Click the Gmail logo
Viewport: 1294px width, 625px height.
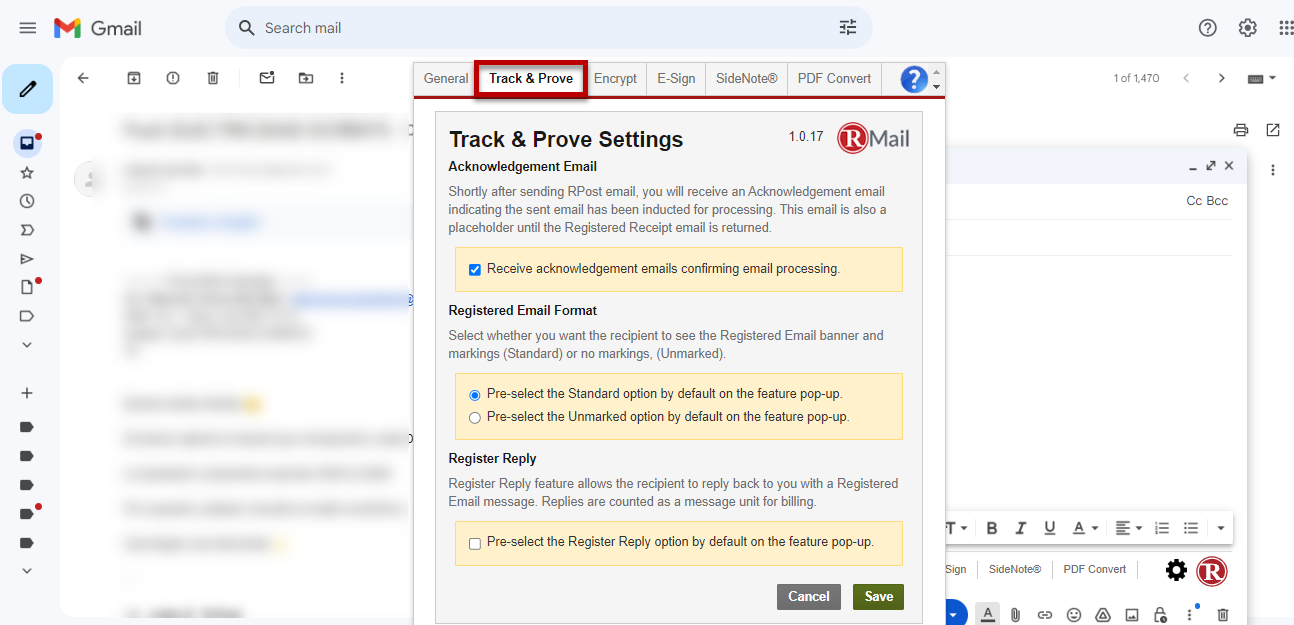(97, 28)
